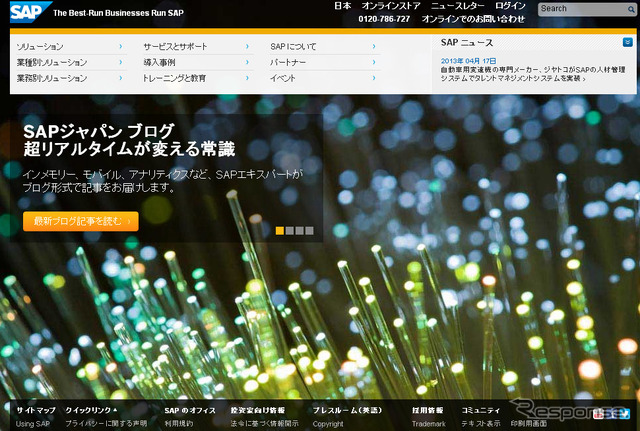
Task: Open サイトマップ in the footer
Action: click(x=36, y=410)
